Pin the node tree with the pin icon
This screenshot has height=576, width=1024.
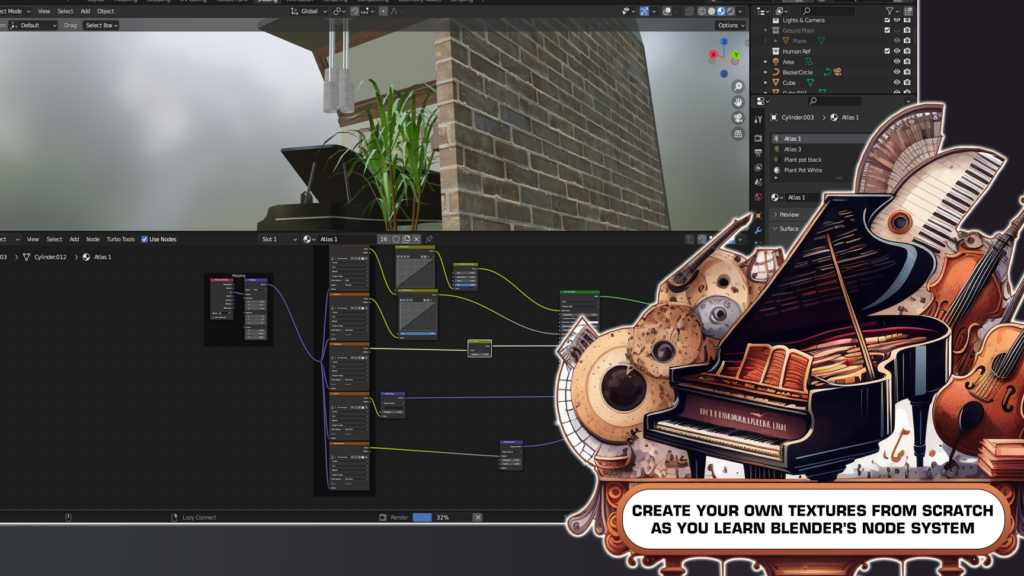click(x=429, y=239)
